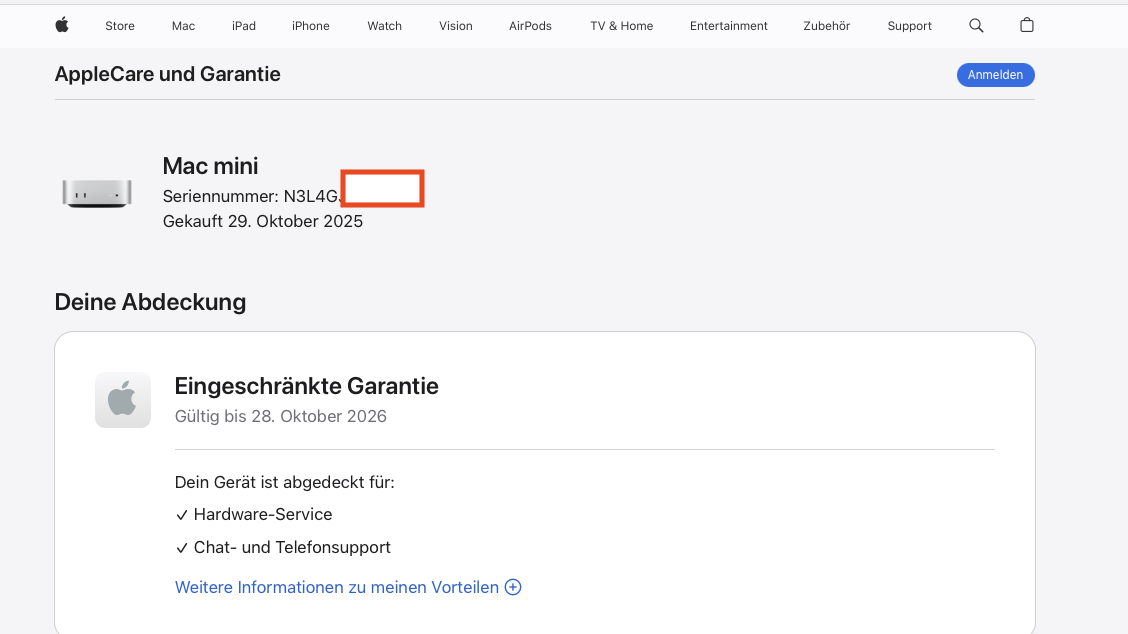Open the Mac menu item
The width and height of the screenshot is (1128, 634).
pos(183,26)
